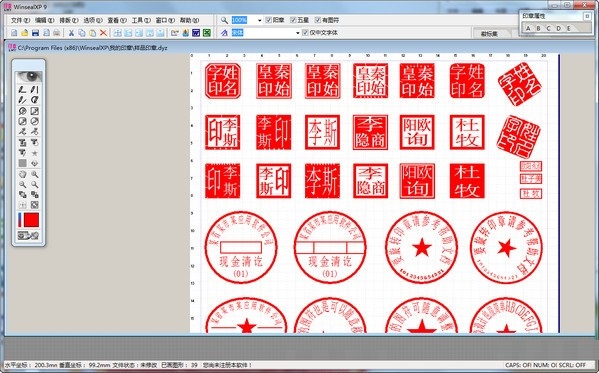Image resolution: width=599 pixels, height=373 pixels.
Task: Click status text 您尚未注册本软件
Action: point(227,365)
